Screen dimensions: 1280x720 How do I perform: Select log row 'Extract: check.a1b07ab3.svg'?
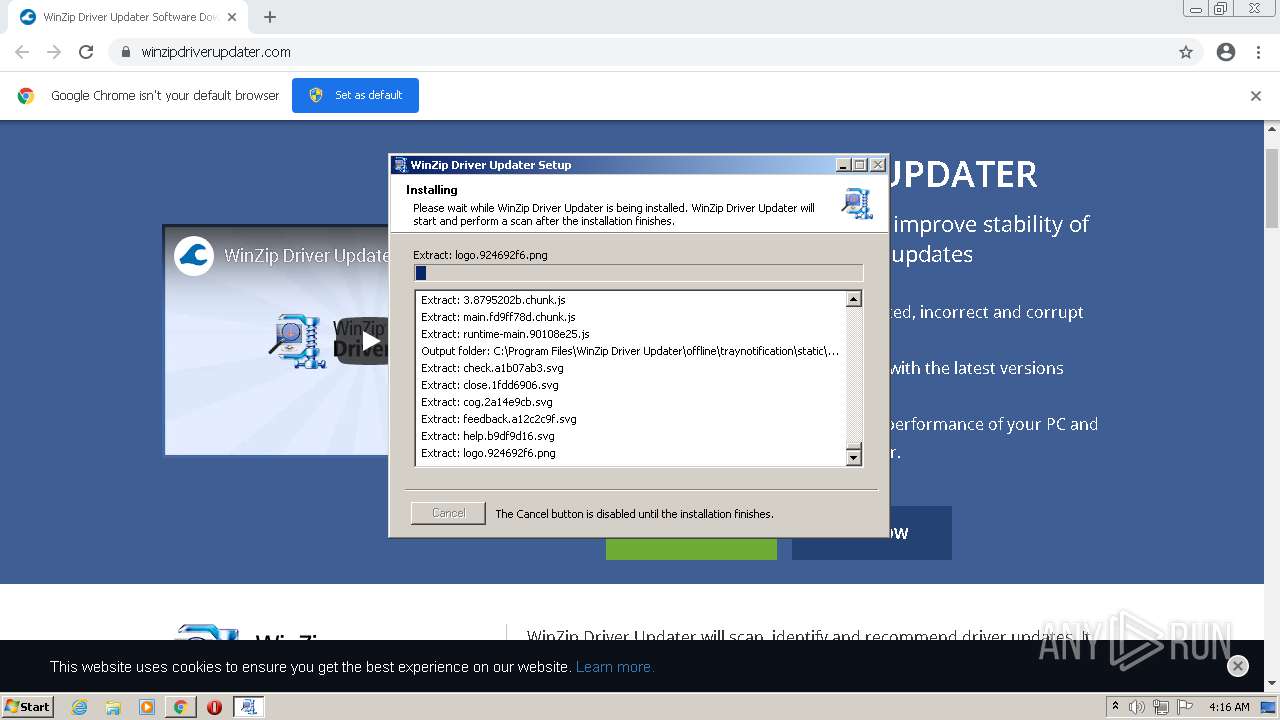coord(628,368)
